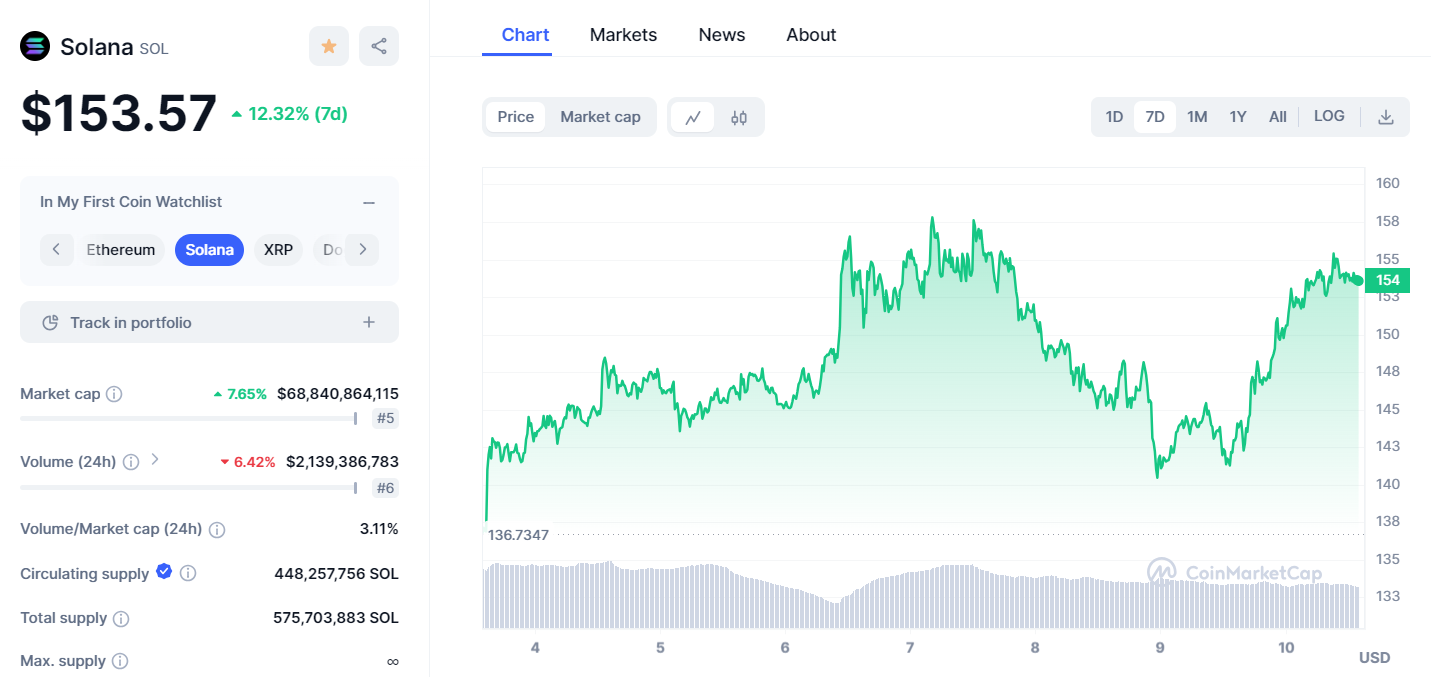Collapse the My First Coin Watchlist panel

point(369,202)
